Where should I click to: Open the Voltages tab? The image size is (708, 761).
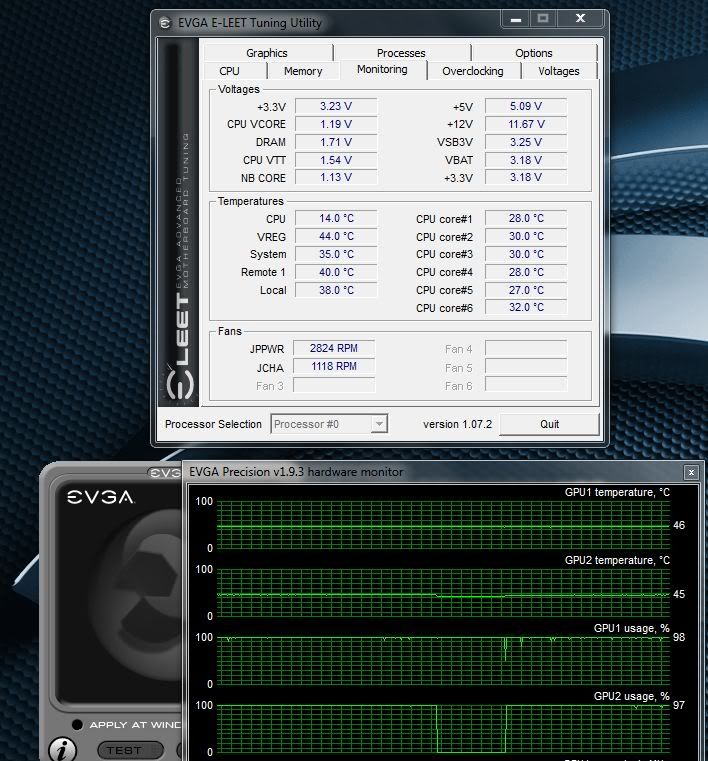[558, 71]
